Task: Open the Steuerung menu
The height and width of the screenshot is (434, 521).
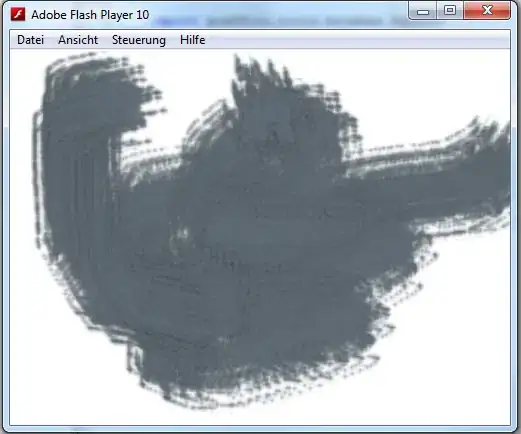Action: (x=139, y=40)
